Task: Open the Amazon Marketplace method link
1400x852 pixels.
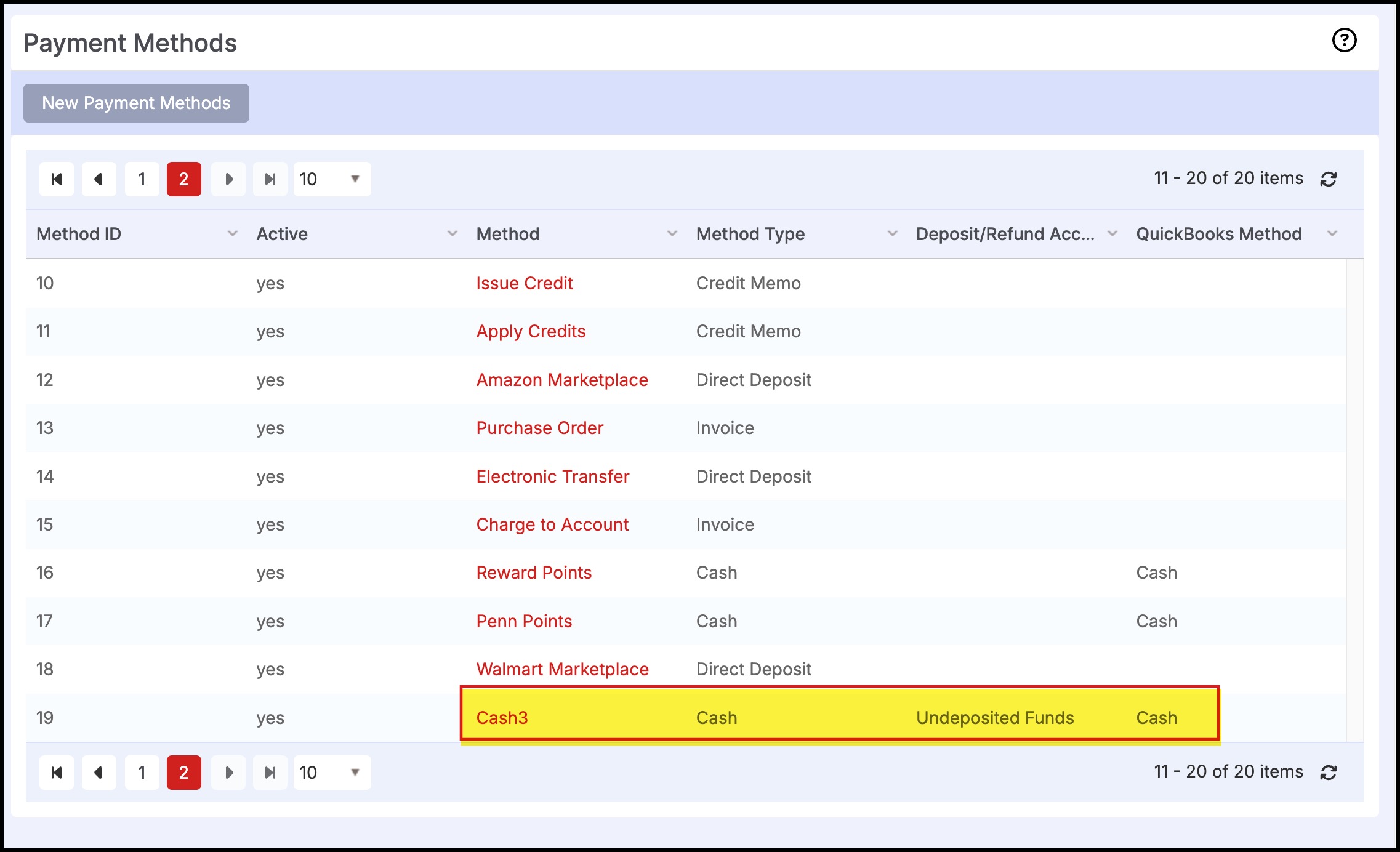Action: [561, 380]
